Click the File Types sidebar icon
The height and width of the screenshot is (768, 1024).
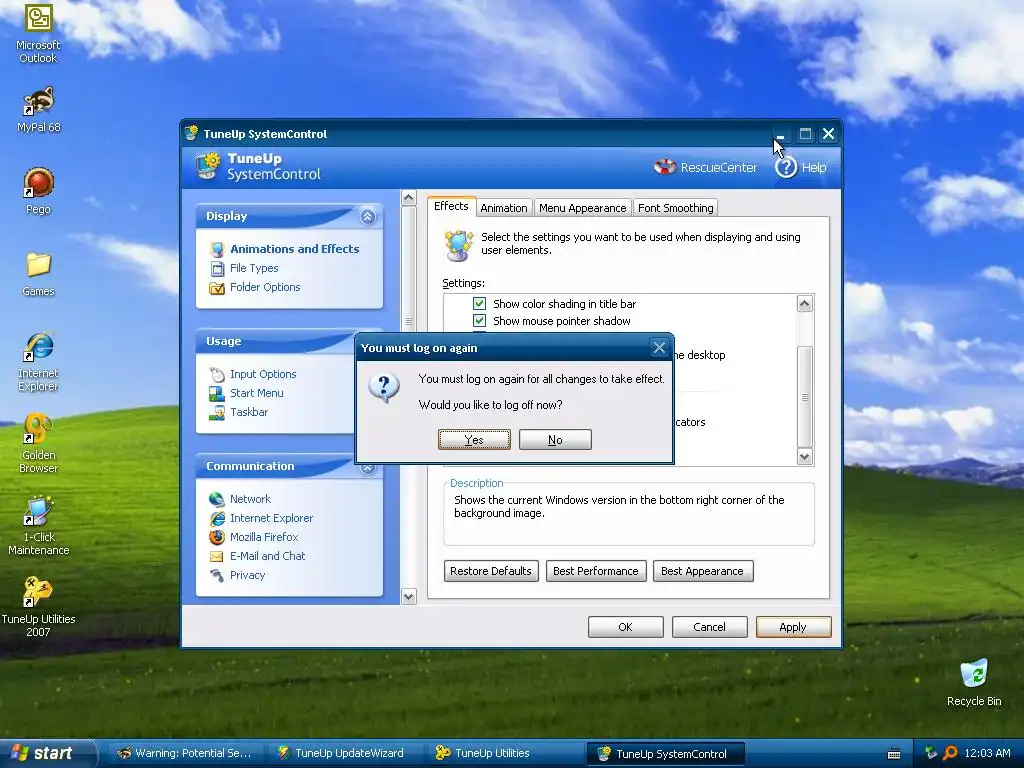pos(217,268)
